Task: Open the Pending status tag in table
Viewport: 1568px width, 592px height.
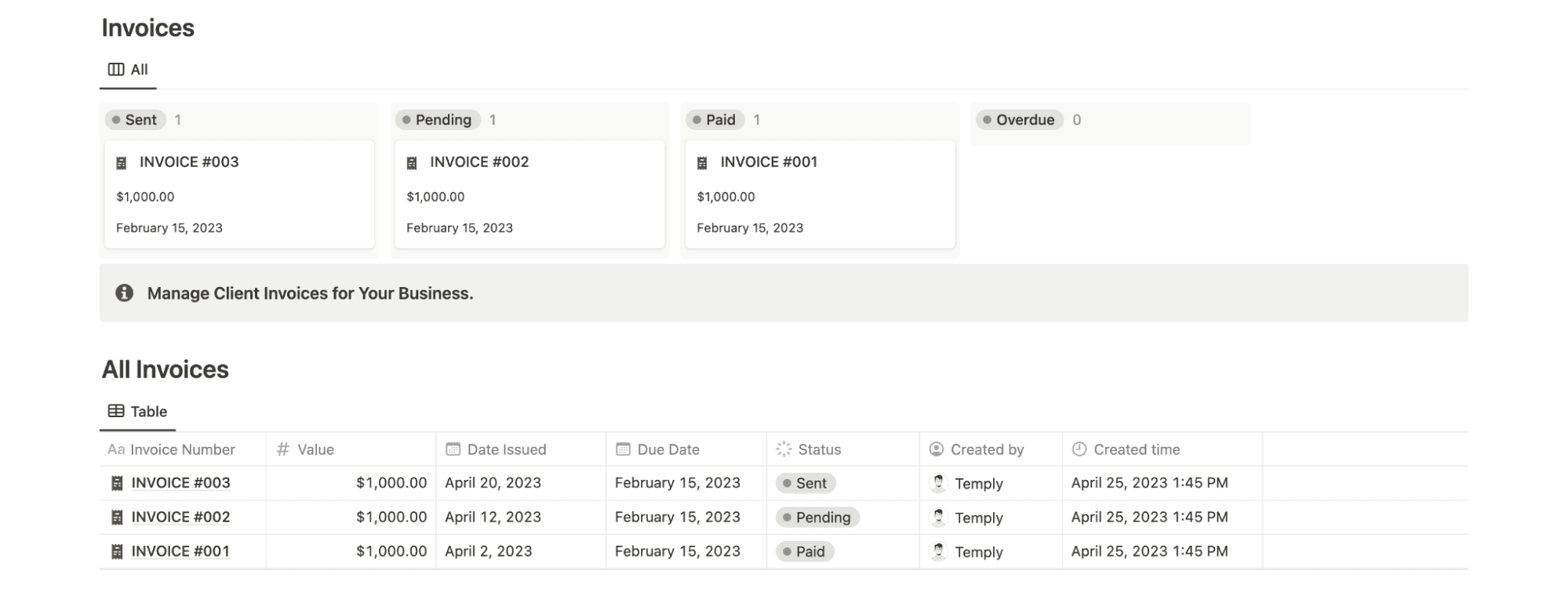Action: tap(817, 518)
